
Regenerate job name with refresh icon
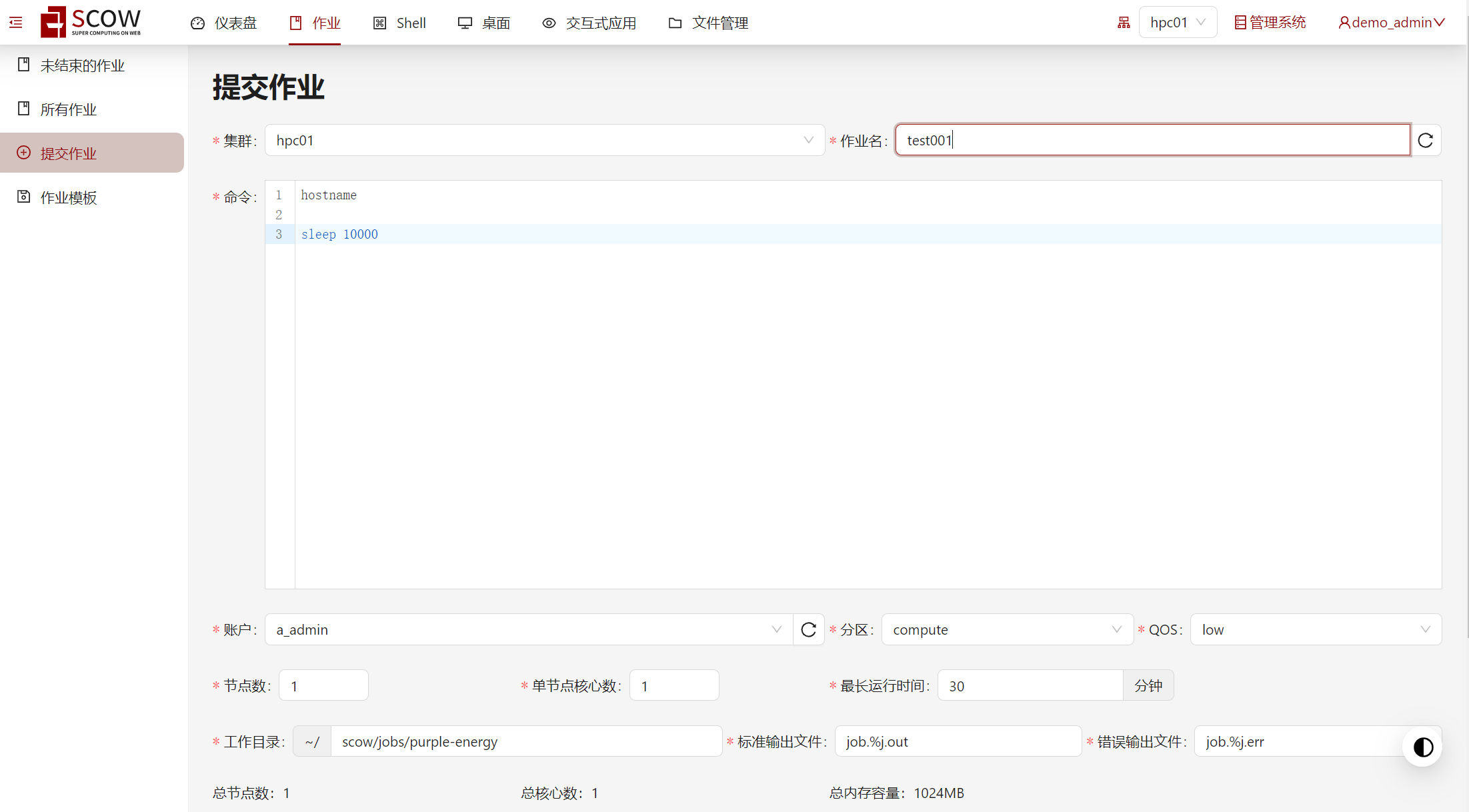[1426, 141]
